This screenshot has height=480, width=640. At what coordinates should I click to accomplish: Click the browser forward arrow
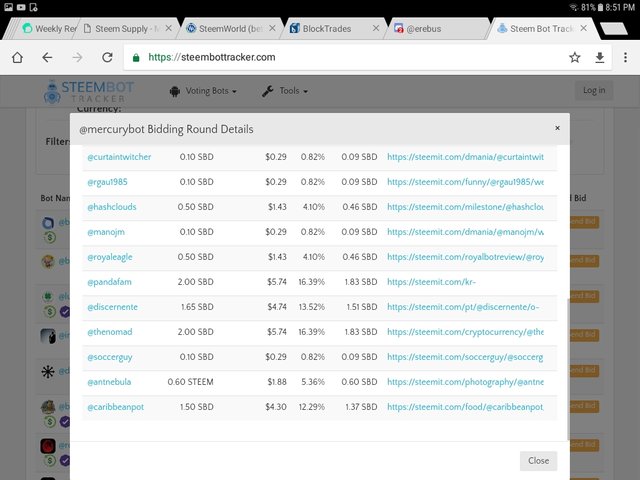77,58
